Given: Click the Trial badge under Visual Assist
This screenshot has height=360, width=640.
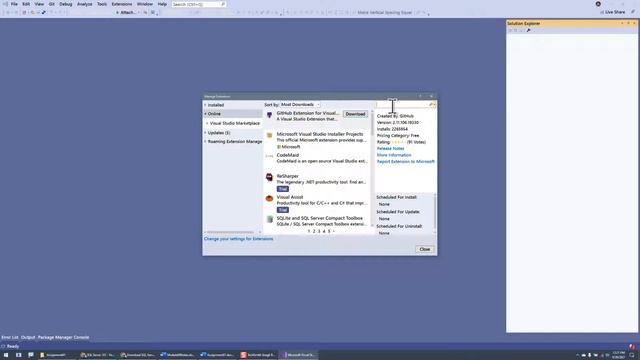Looking at the screenshot, I should pyautogui.click(x=282, y=210).
